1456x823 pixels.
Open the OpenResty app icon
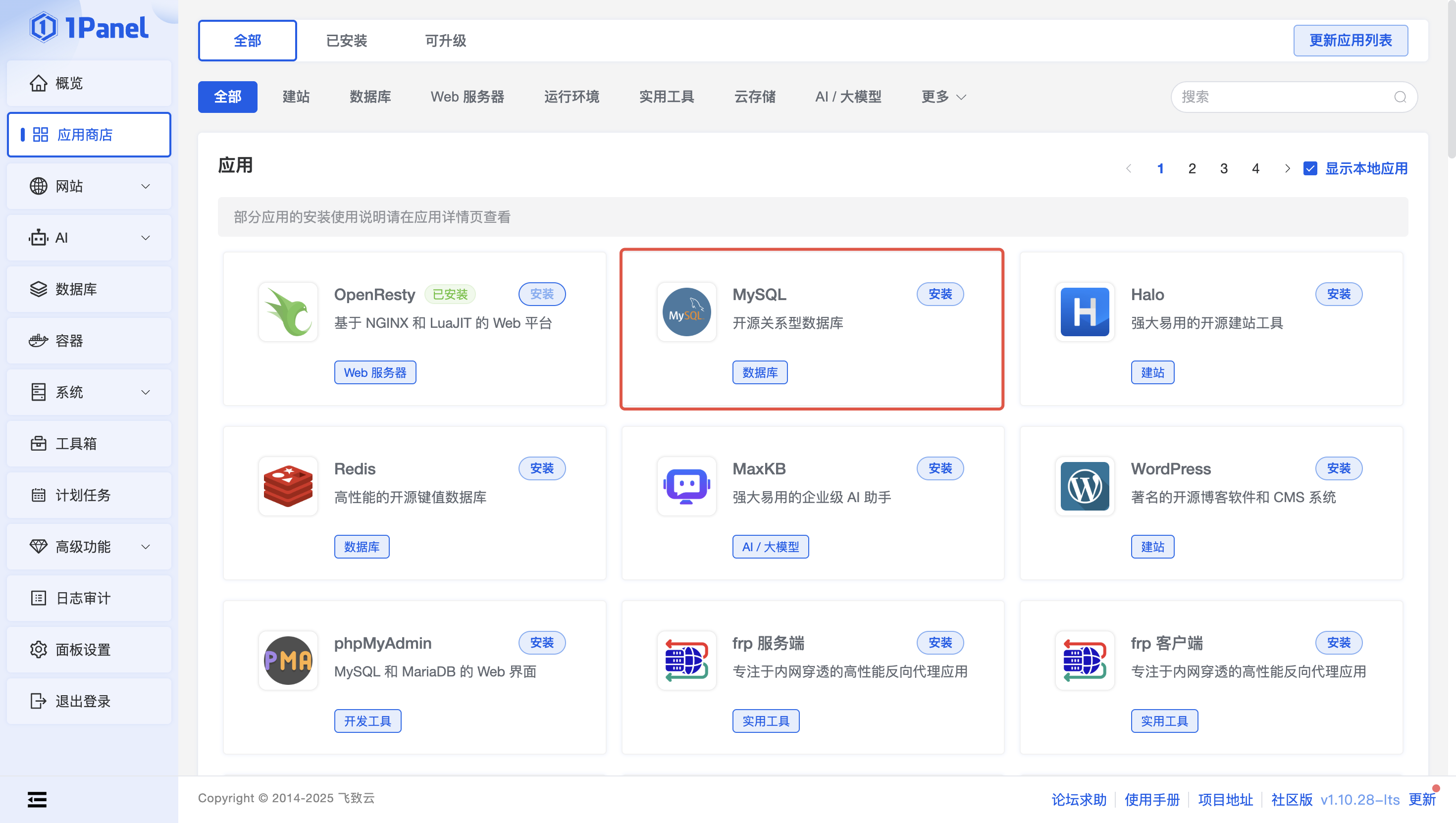click(288, 312)
